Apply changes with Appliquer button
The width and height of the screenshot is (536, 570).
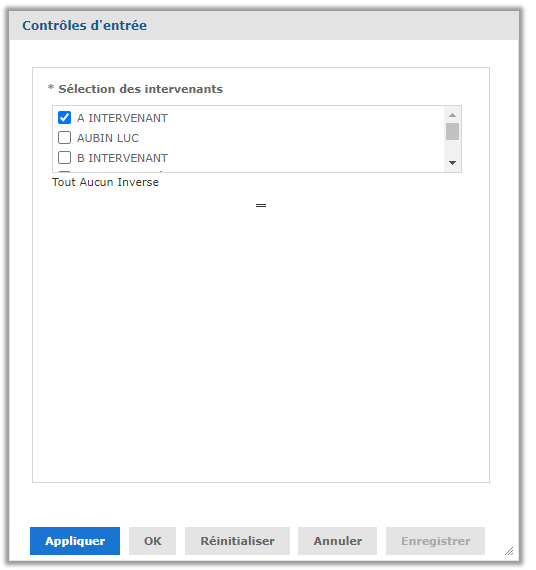(x=75, y=541)
